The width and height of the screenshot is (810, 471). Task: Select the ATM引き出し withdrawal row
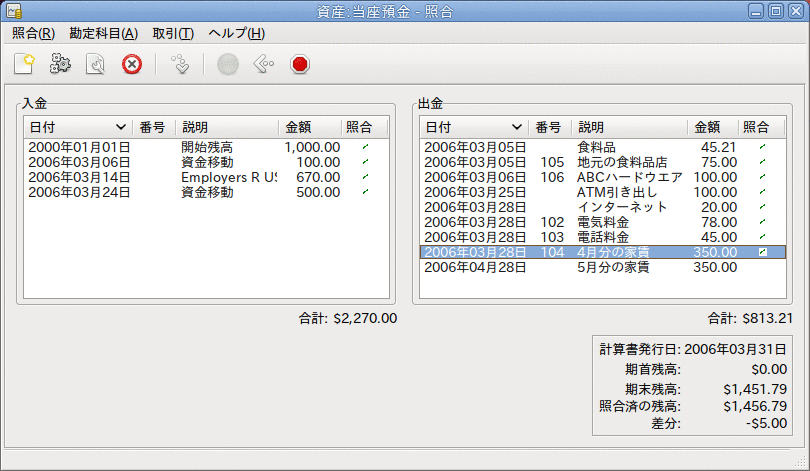coord(603,192)
